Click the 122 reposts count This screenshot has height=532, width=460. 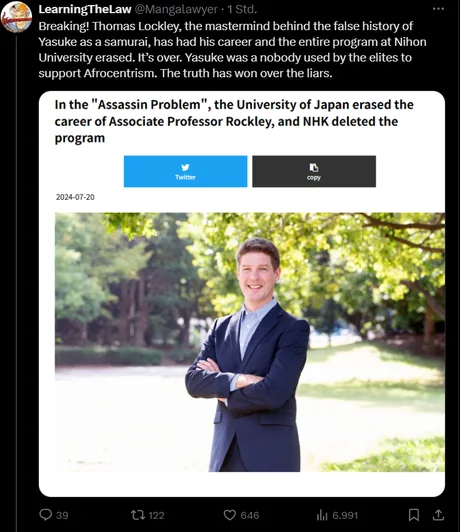pyautogui.click(x=156, y=515)
